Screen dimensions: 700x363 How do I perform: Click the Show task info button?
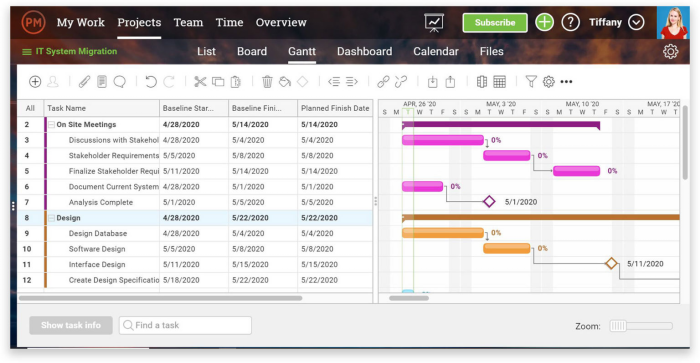click(71, 325)
